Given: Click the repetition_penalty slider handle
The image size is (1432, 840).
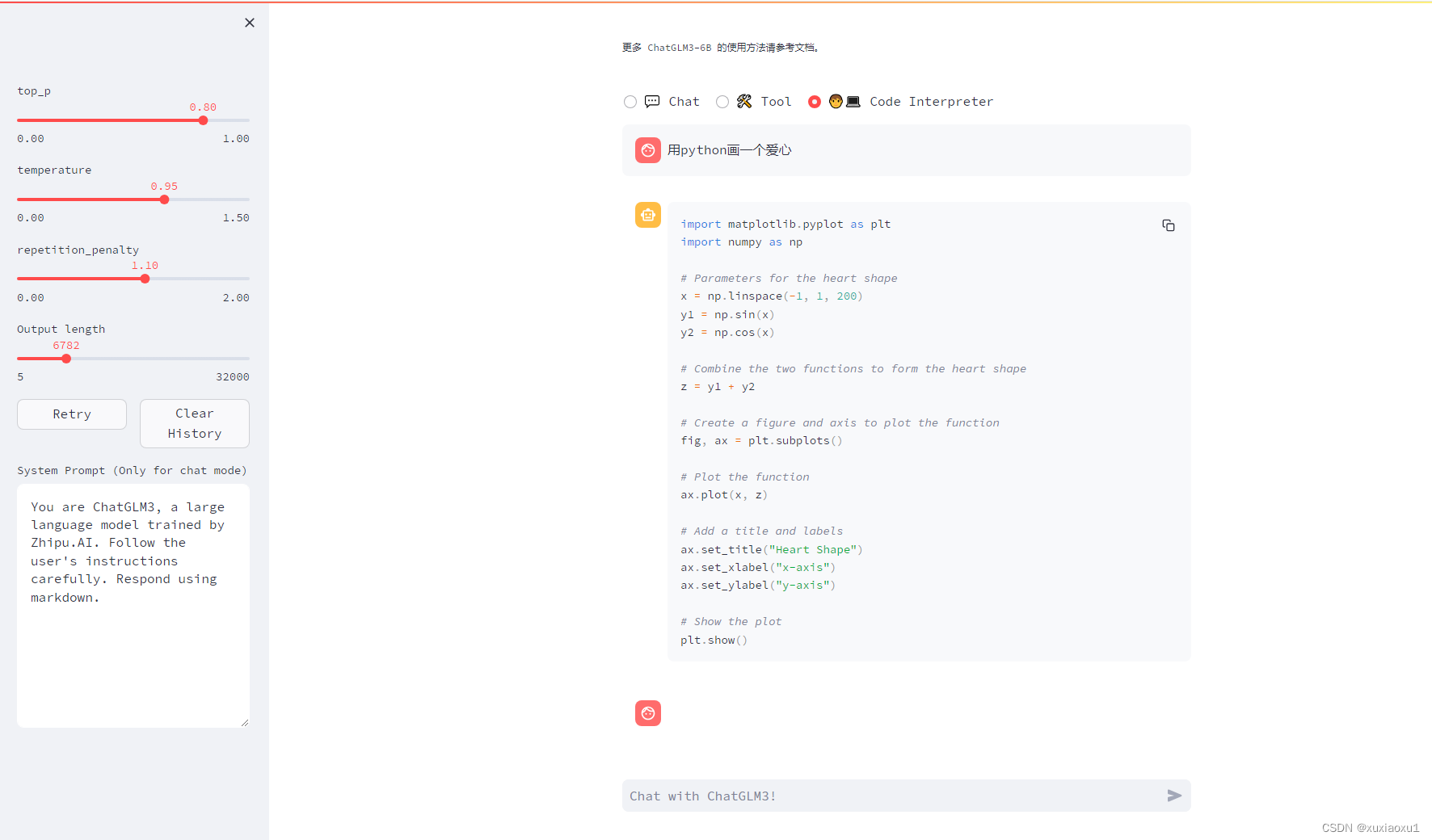Looking at the screenshot, I should click(145, 279).
